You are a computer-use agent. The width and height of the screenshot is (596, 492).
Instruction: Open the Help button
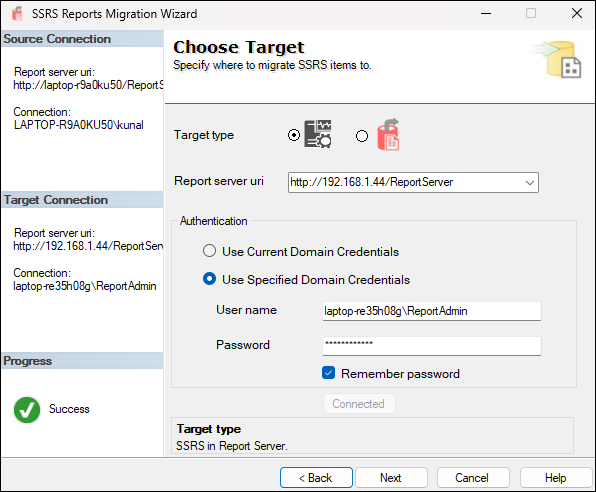pyautogui.click(x=556, y=478)
